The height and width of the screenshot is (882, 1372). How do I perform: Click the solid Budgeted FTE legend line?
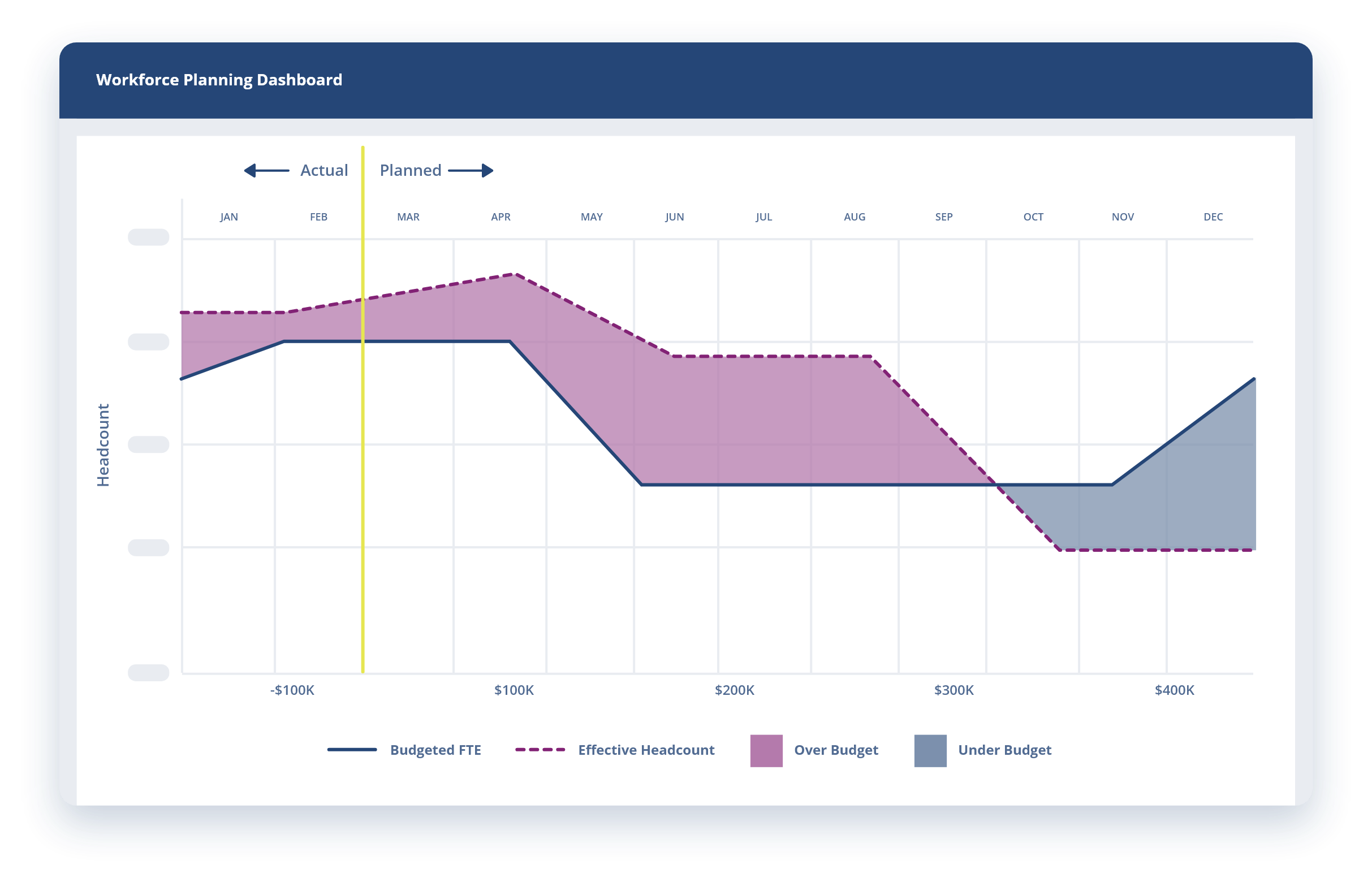352,750
